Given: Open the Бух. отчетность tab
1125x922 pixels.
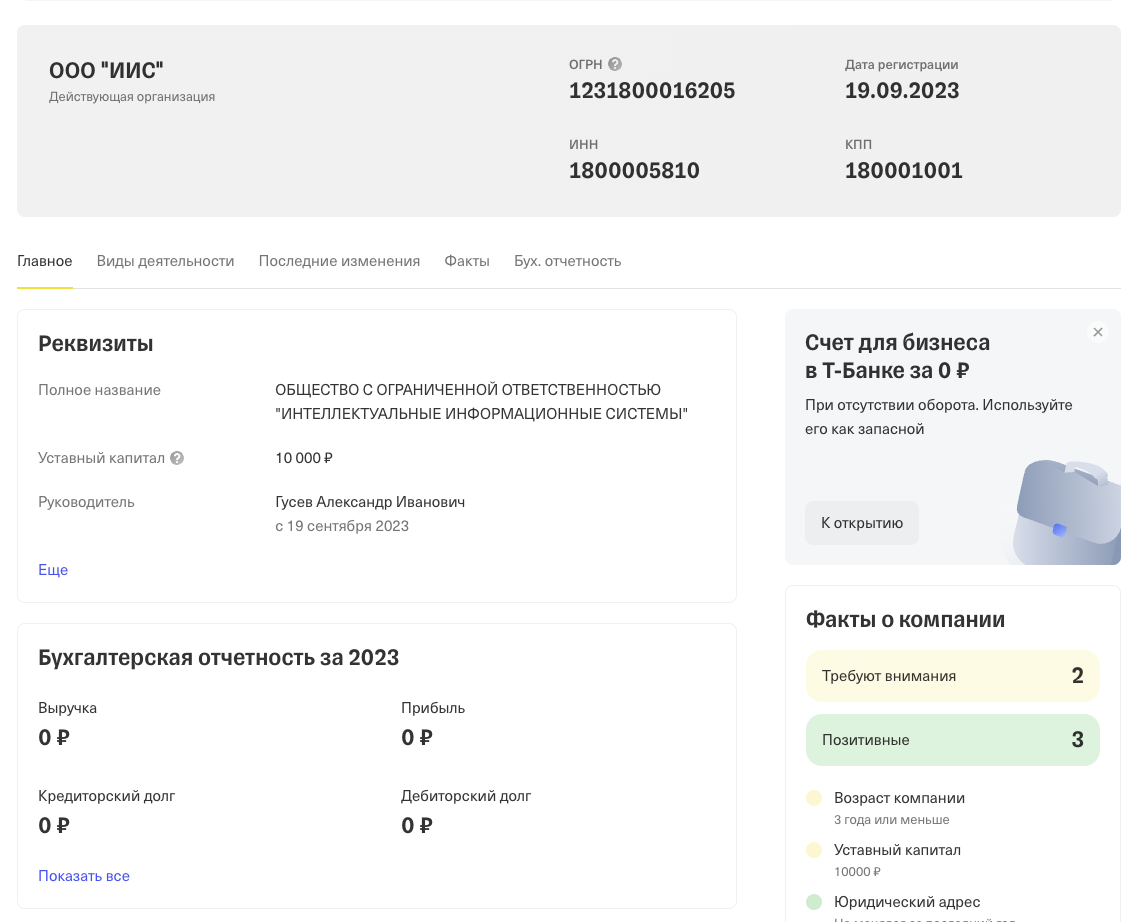Looking at the screenshot, I should point(567,261).
